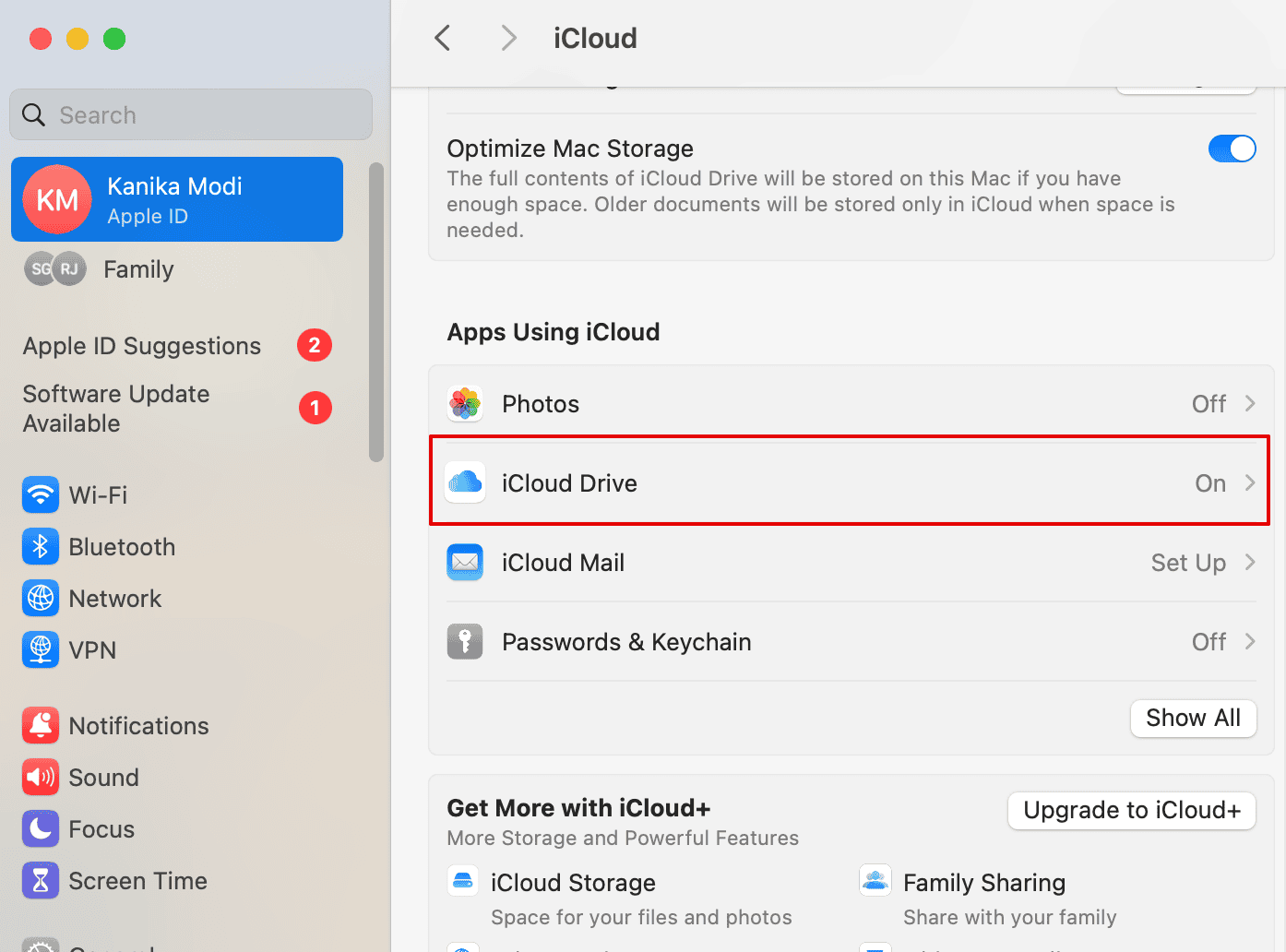Click the Photos app flower icon

pos(465,404)
